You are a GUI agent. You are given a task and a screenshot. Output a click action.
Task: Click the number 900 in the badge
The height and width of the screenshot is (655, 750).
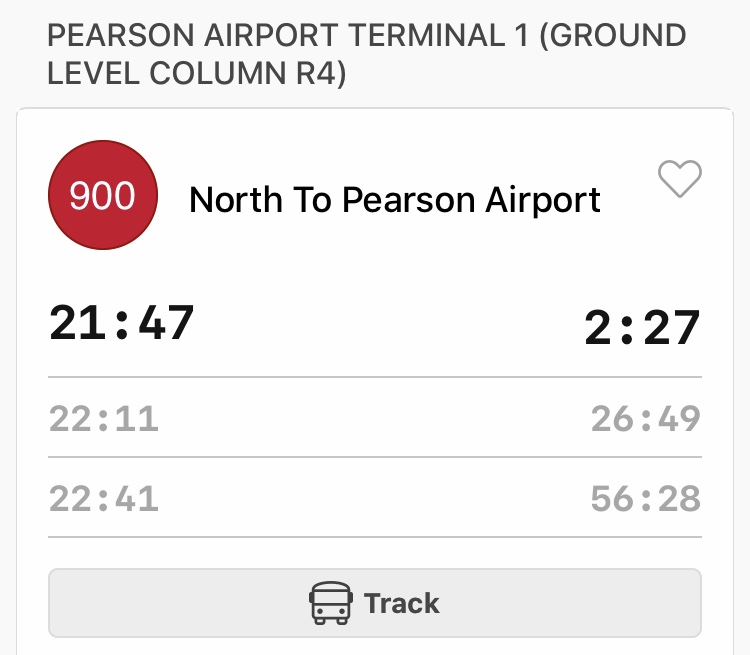(x=102, y=196)
